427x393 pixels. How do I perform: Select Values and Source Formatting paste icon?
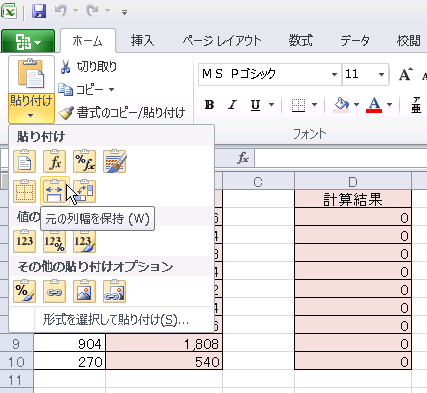click(84, 241)
